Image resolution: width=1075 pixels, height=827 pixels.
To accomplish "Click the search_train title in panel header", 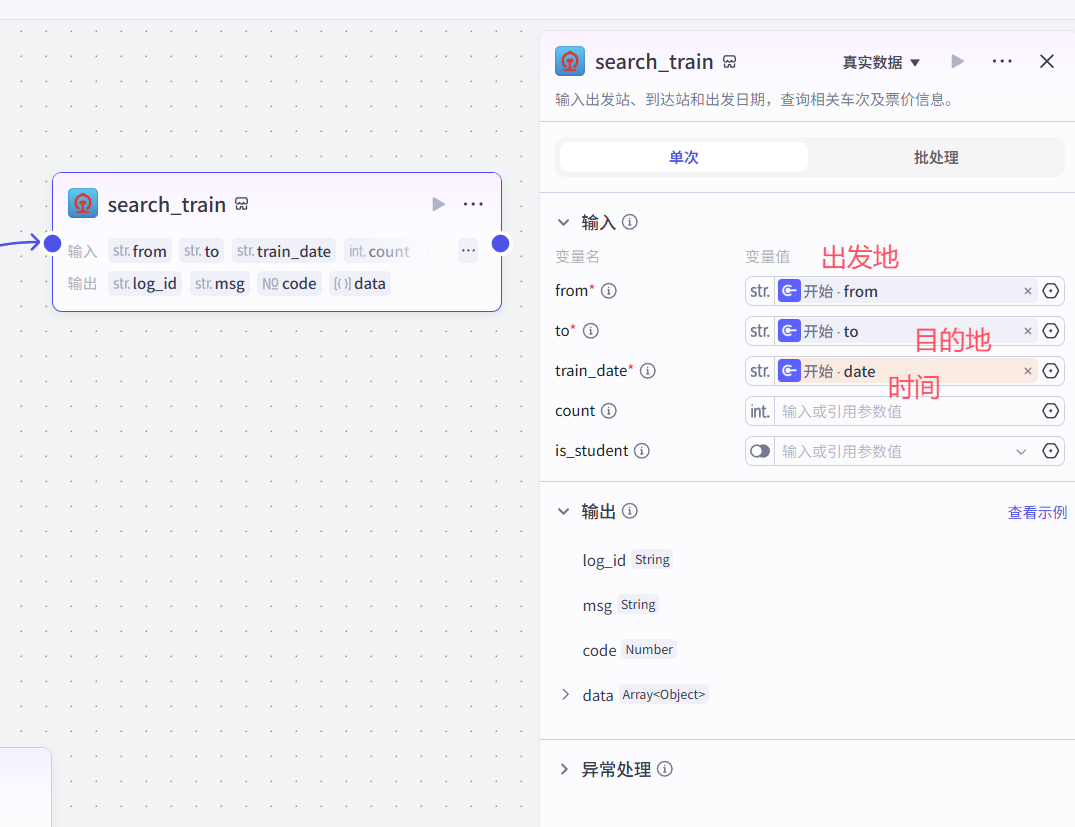I will [x=654, y=62].
